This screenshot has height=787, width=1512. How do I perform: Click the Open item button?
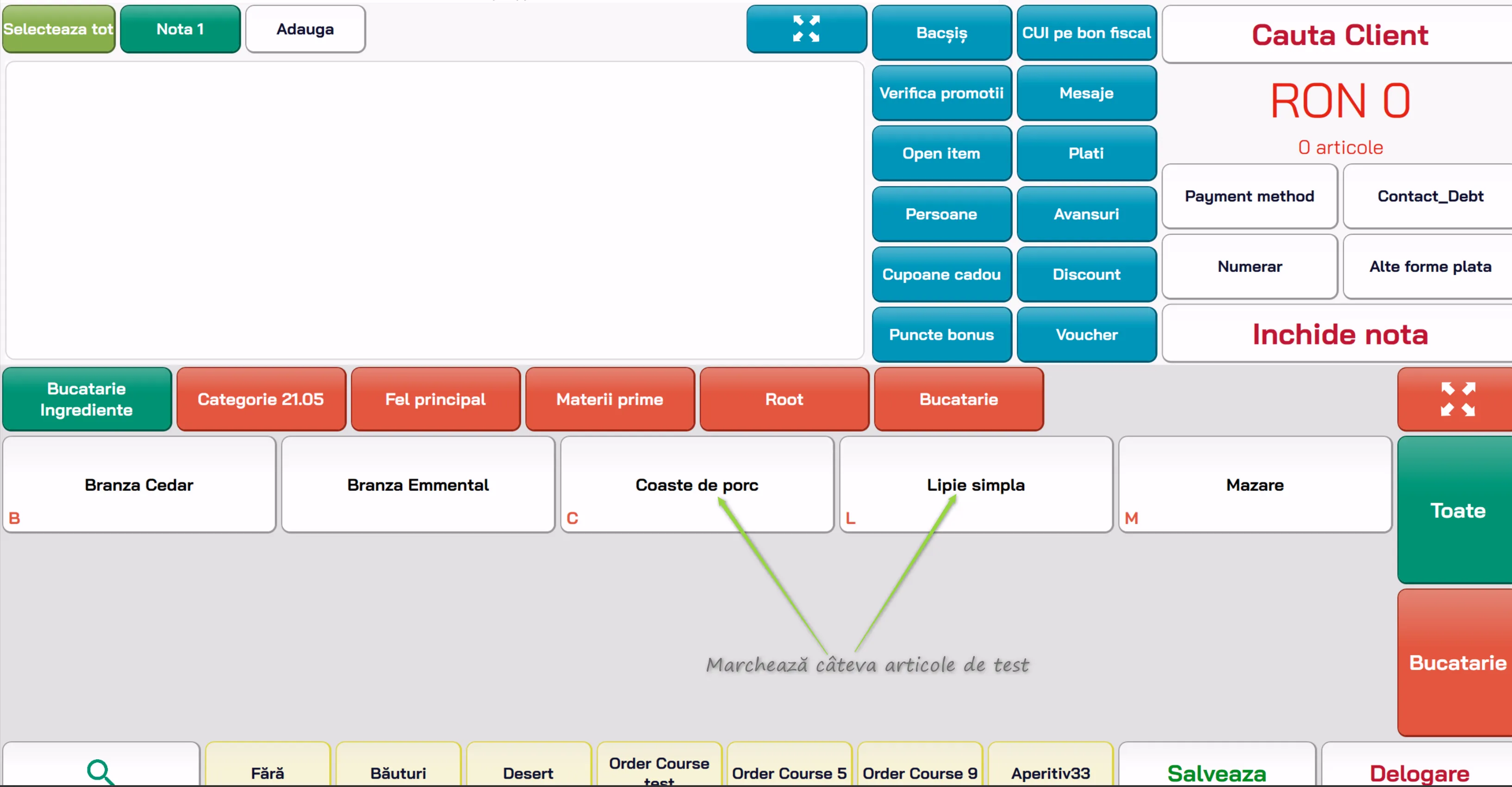pos(941,153)
